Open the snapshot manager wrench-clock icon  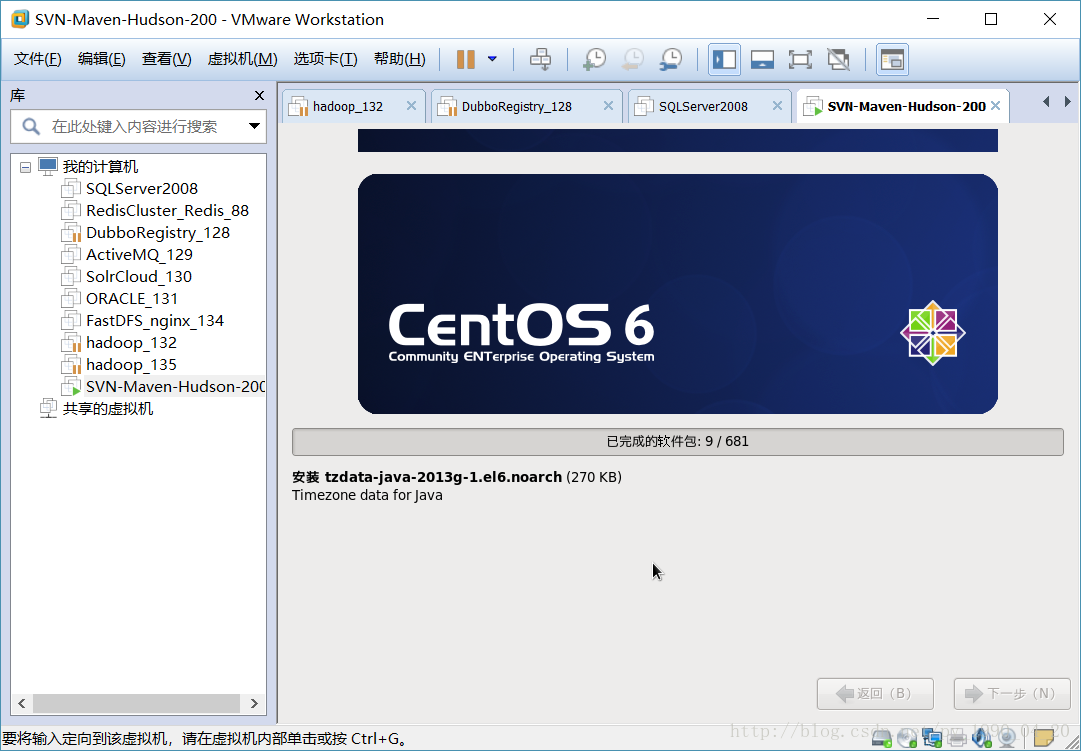(x=670, y=59)
